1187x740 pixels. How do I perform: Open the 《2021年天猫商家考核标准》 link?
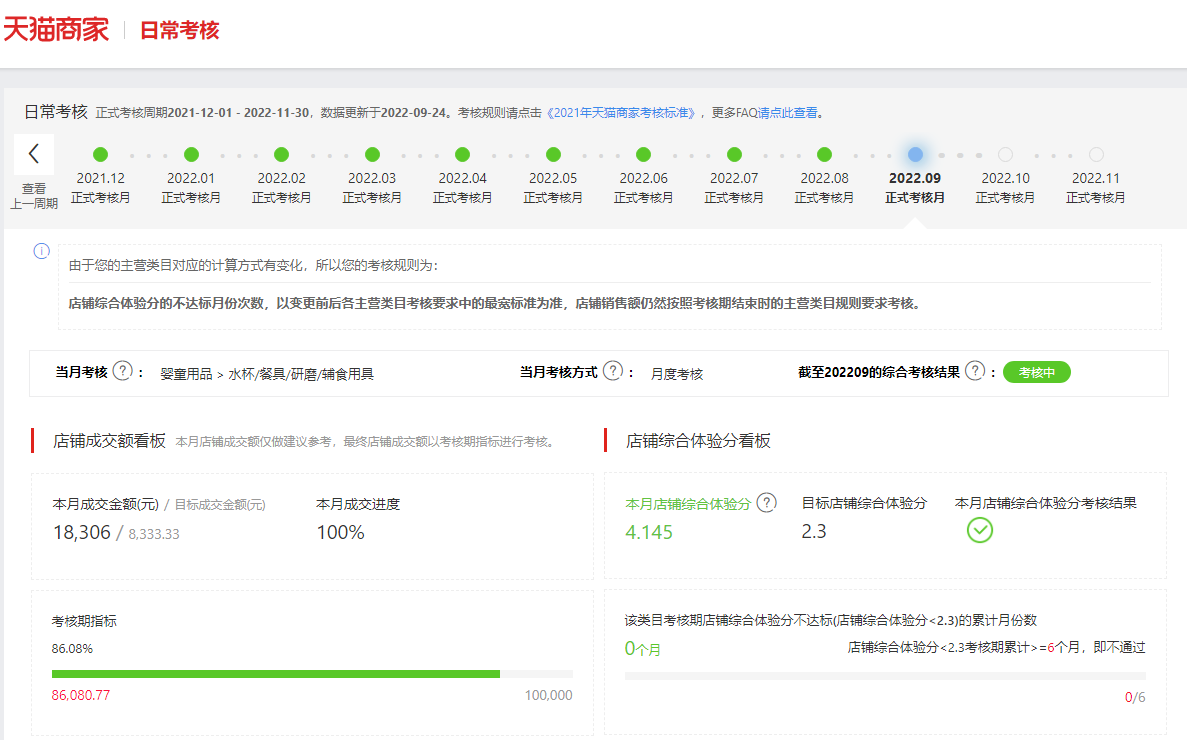(620, 113)
